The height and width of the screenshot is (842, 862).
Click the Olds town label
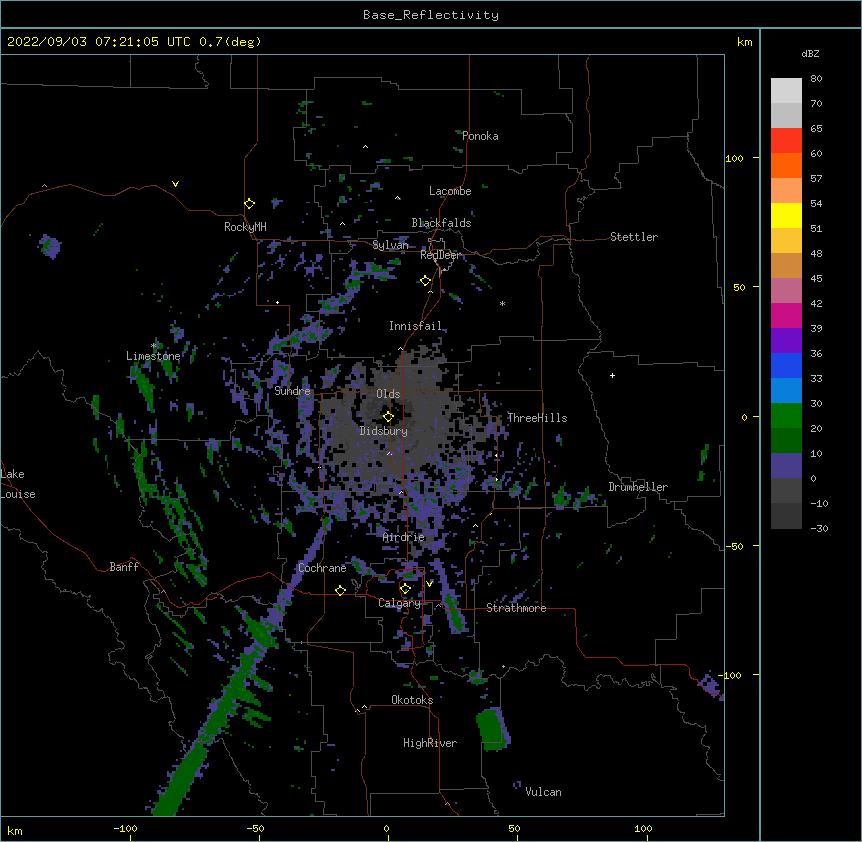click(x=388, y=394)
